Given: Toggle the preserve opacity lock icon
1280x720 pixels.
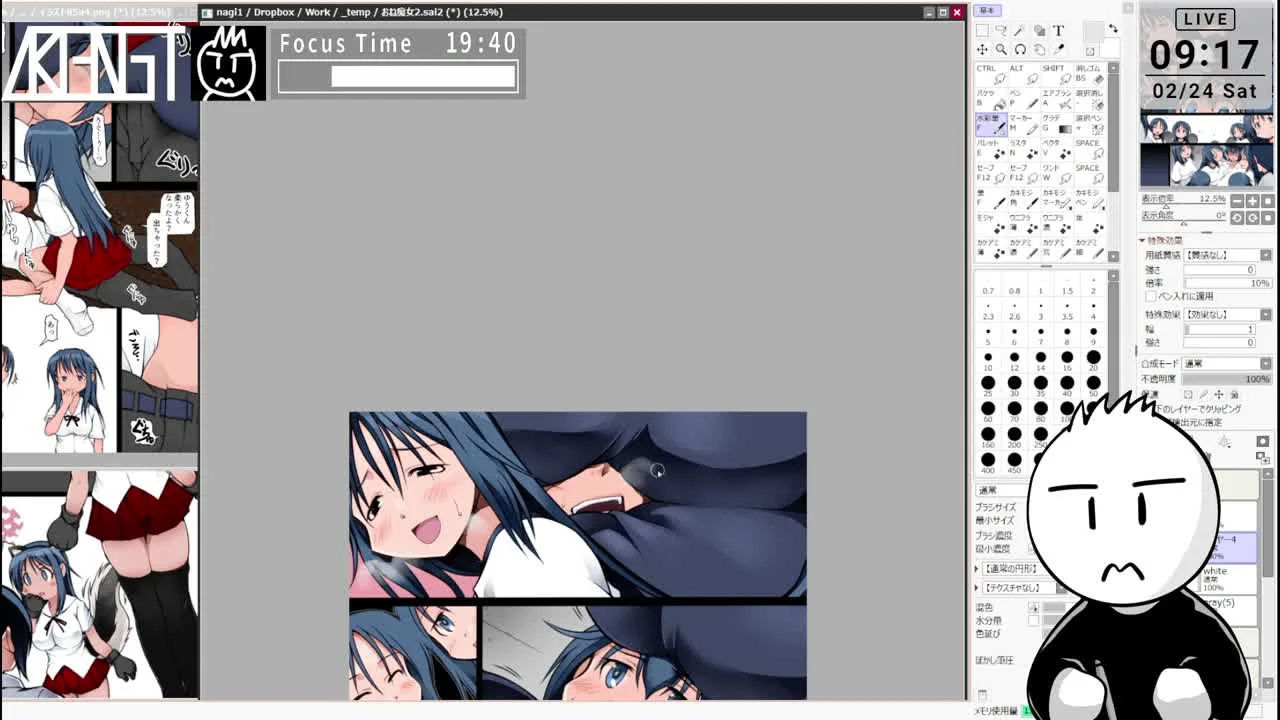Looking at the screenshot, I should (1188, 395).
